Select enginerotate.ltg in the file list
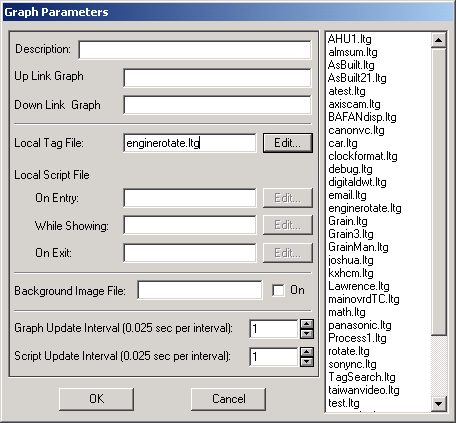Screen dimensions: 456x423 pos(365,208)
